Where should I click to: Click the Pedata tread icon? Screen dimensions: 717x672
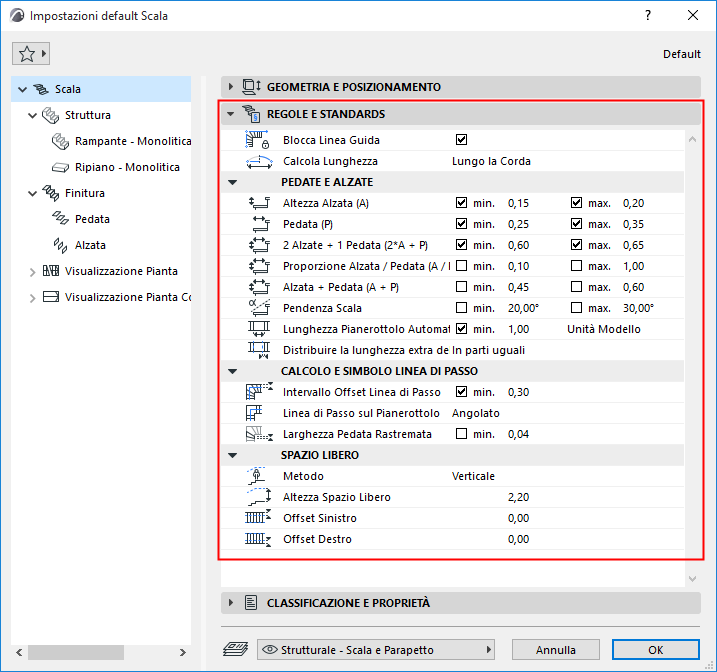(60, 219)
